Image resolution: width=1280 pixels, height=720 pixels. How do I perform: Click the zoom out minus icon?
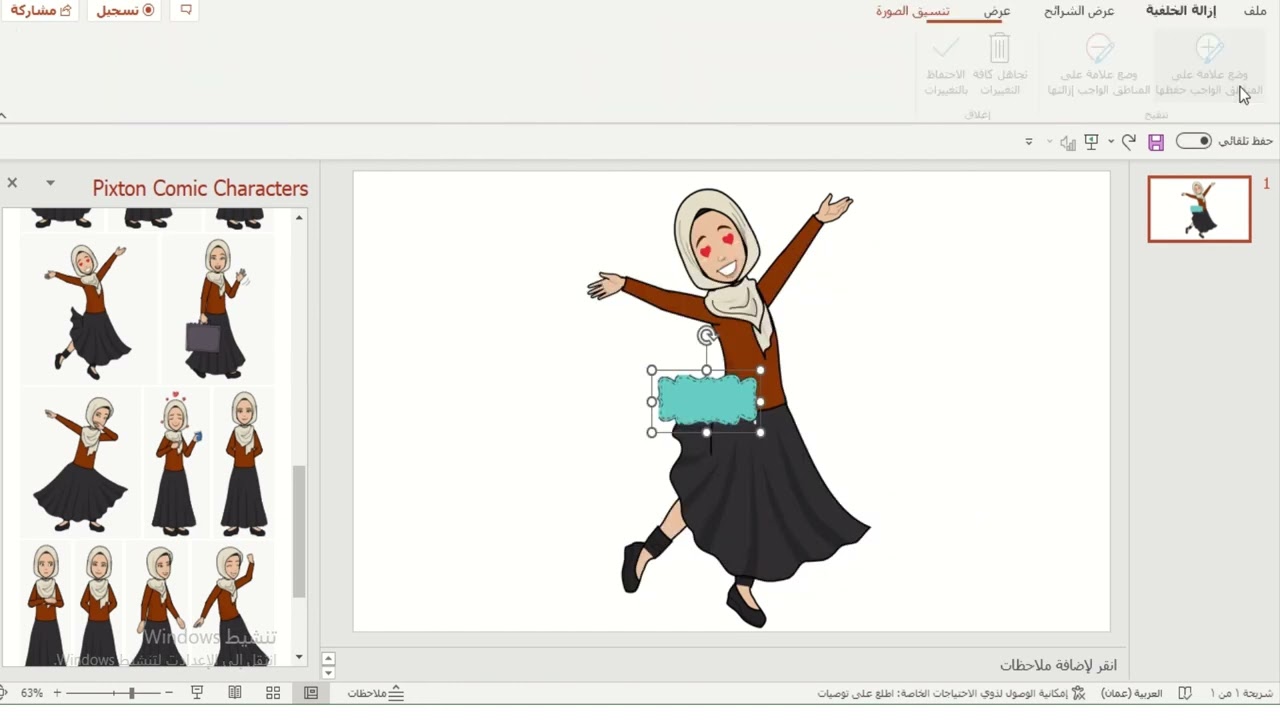168,692
